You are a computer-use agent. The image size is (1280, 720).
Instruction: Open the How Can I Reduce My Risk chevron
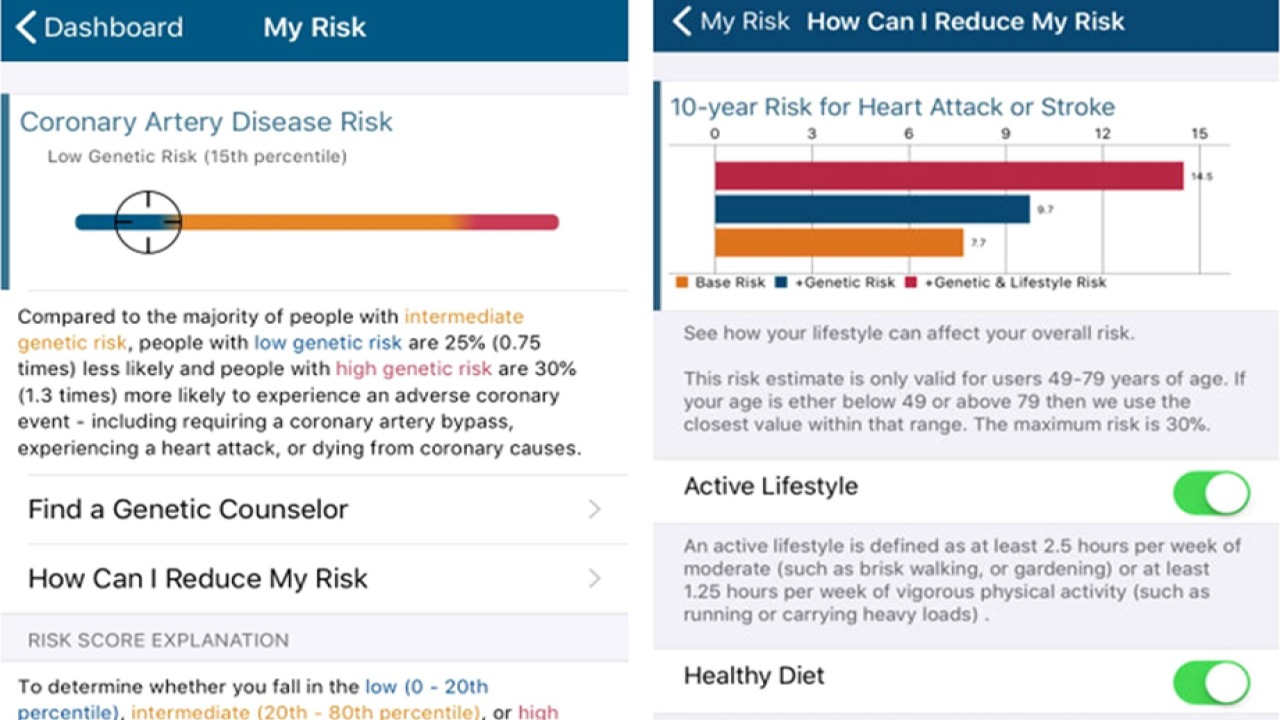point(594,579)
